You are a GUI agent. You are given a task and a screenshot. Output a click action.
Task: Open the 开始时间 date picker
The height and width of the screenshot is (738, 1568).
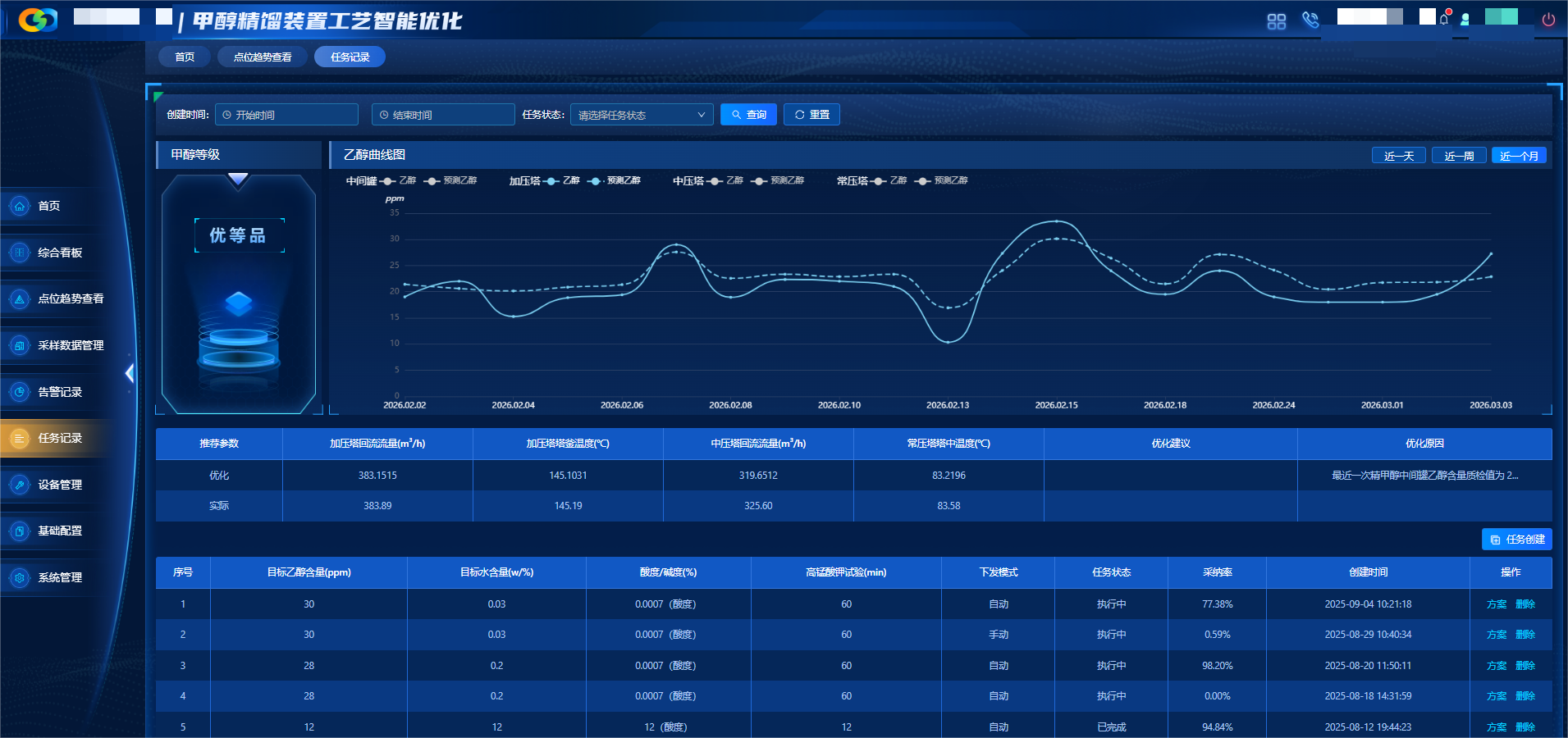click(286, 115)
